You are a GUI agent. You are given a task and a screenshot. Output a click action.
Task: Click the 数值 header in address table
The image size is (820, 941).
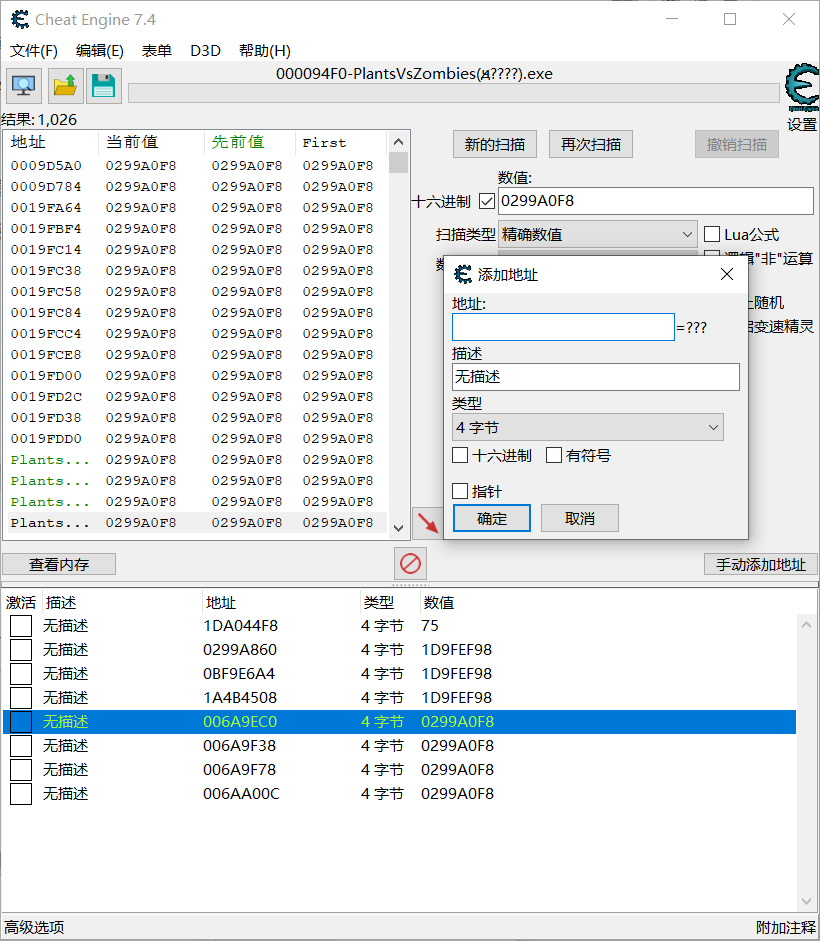coord(439,603)
